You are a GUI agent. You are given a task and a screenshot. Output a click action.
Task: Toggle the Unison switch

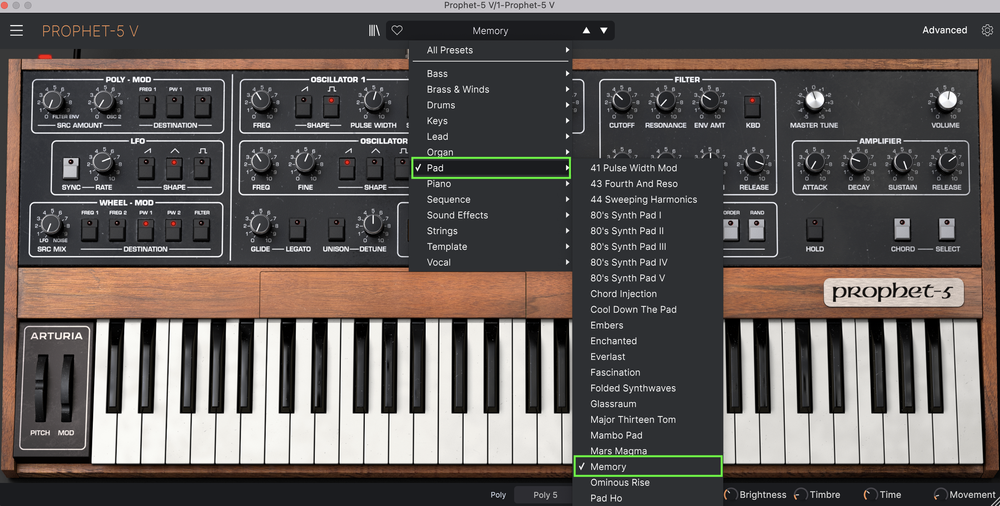point(336,229)
